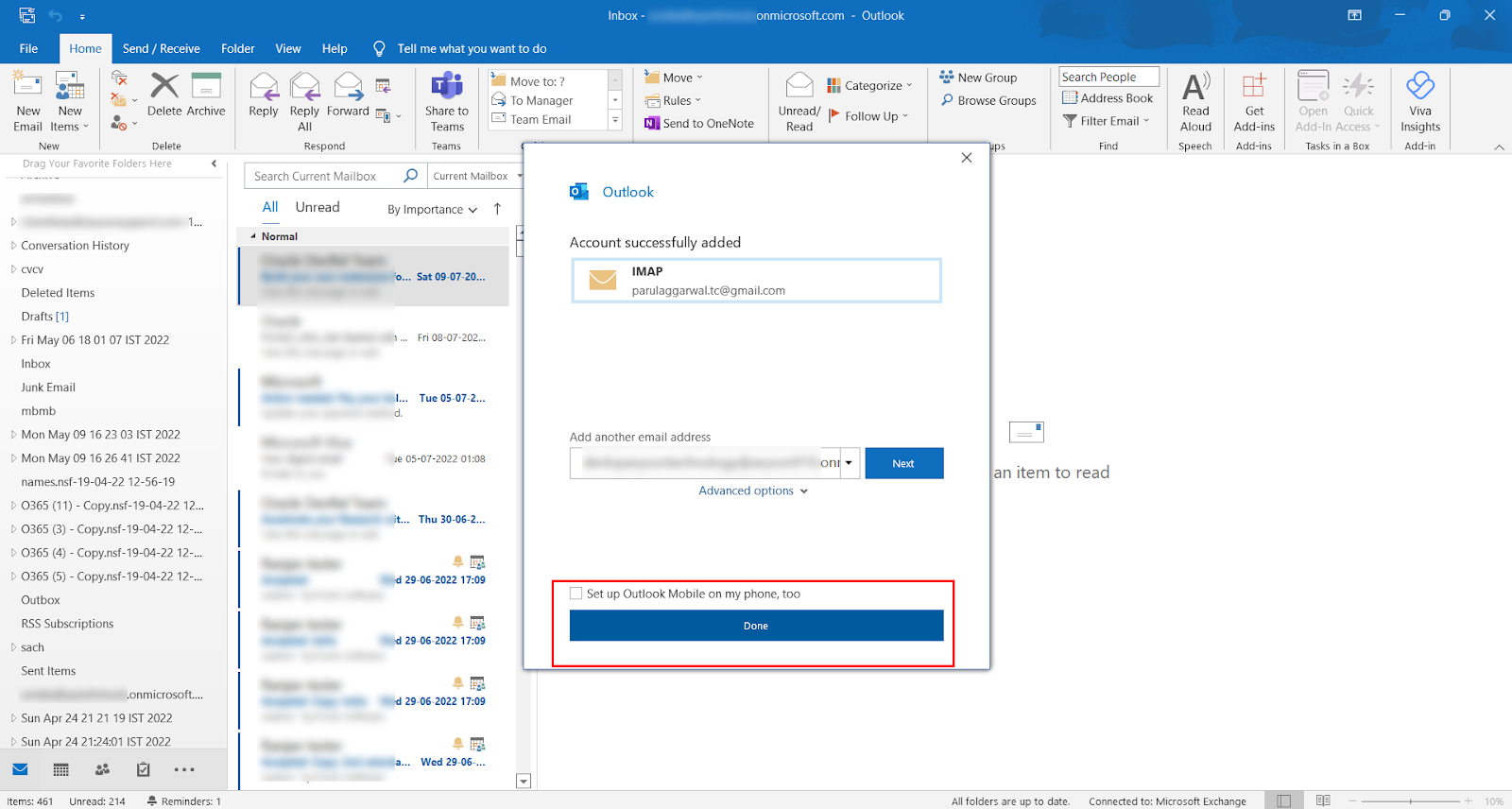Click the Add another email address field

705,463
